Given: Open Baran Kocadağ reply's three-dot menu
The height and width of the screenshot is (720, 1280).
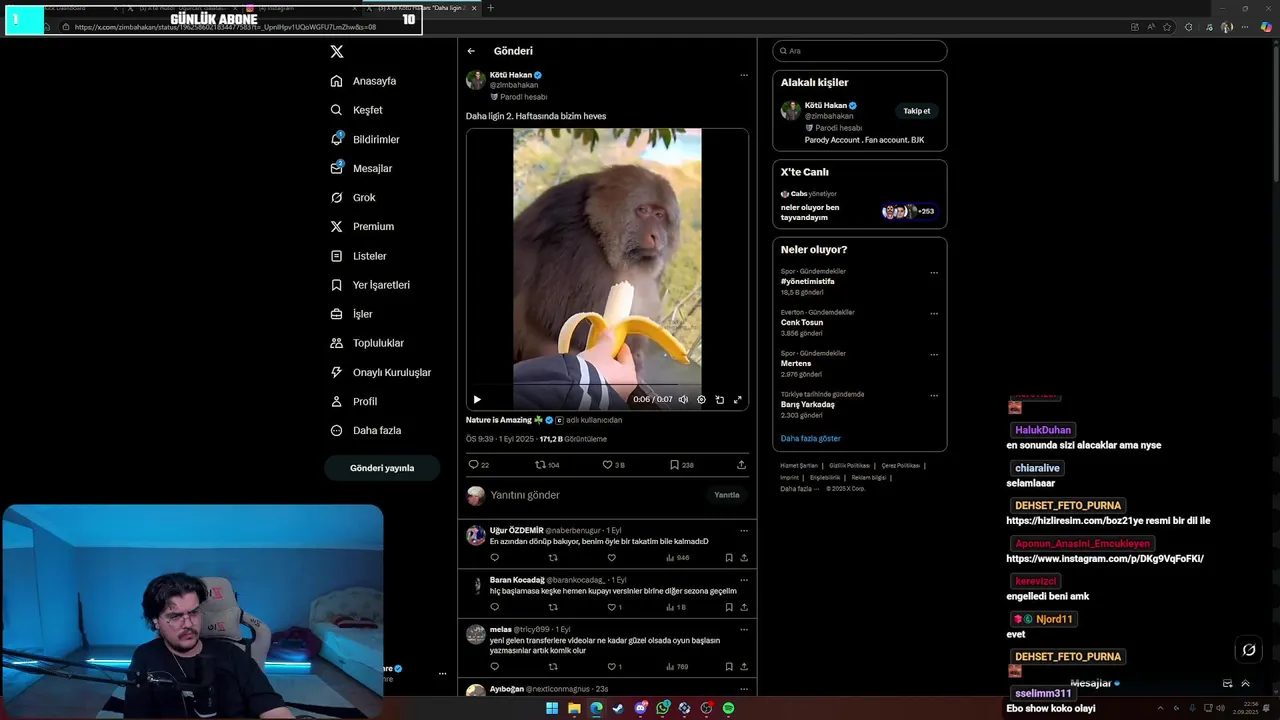Looking at the screenshot, I should pos(743,580).
